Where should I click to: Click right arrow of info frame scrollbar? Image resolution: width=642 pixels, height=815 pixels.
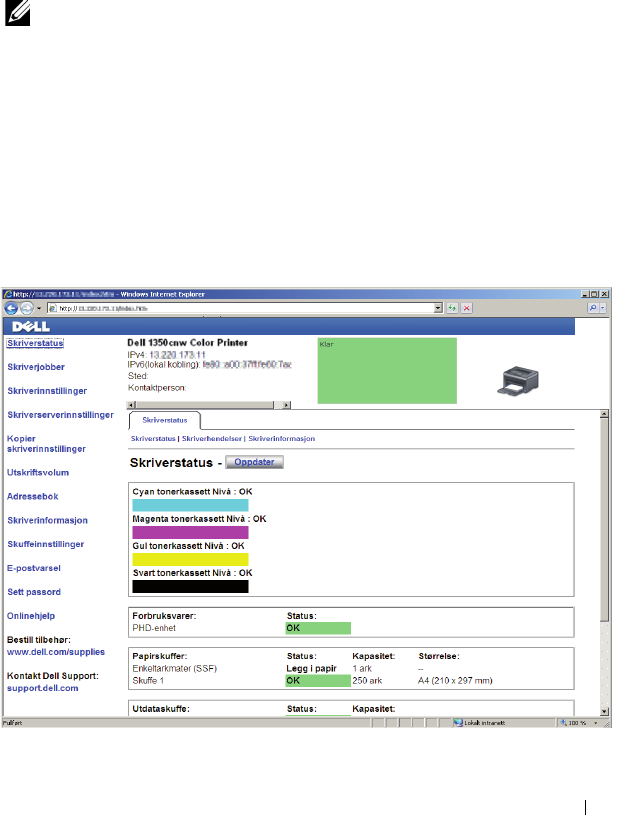[286, 405]
